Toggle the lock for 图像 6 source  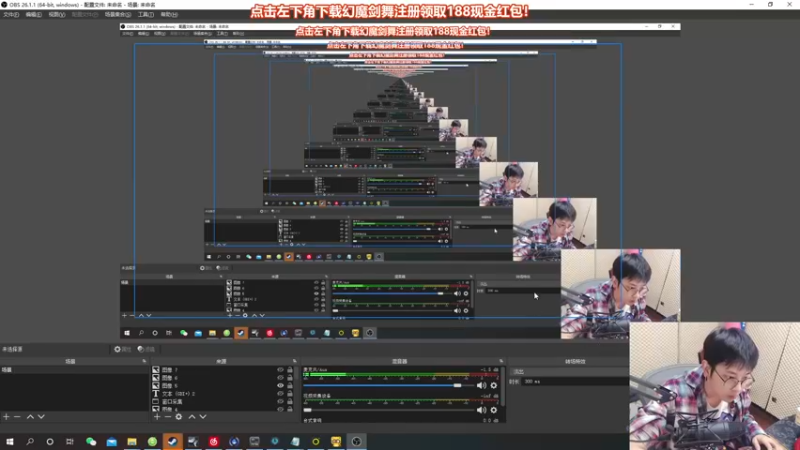(290, 378)
